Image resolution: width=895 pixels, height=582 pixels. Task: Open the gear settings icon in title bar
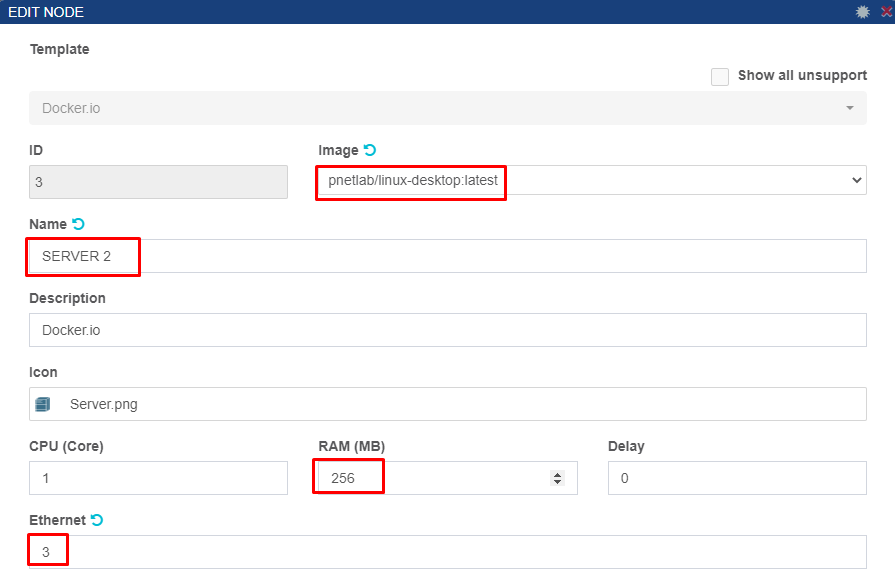tap(862, 11)
